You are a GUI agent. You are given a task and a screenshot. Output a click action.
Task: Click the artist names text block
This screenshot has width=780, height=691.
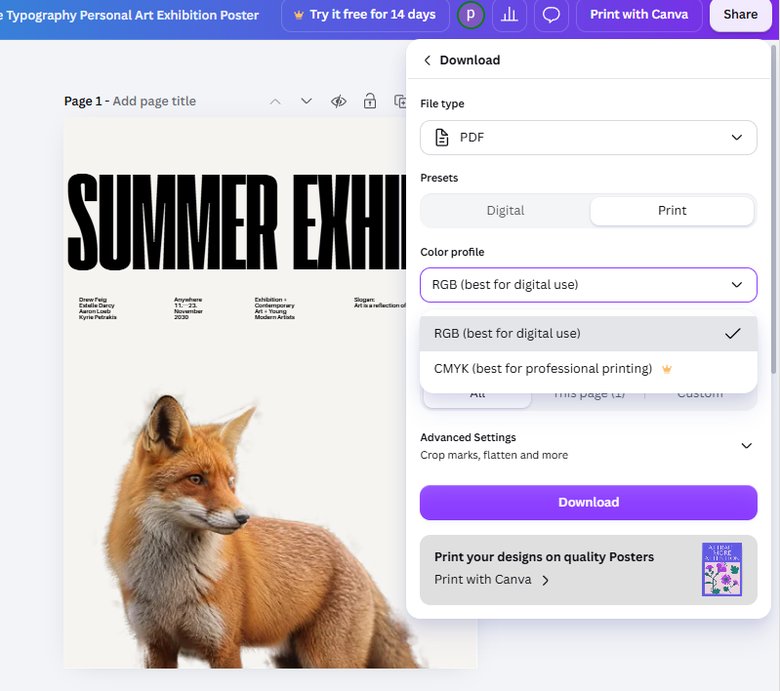(98, 308)
